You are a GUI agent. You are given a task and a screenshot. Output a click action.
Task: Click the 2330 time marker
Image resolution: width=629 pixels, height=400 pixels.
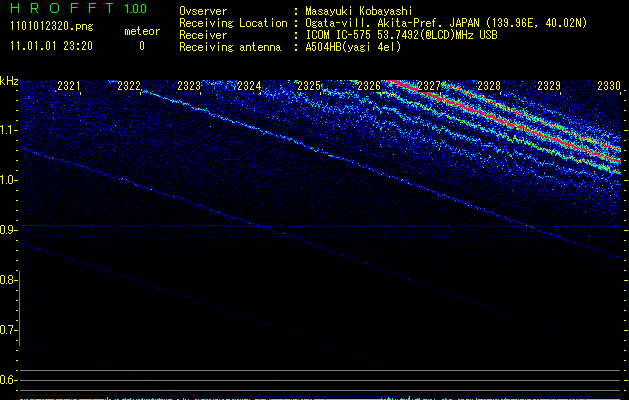click(609, 85)
